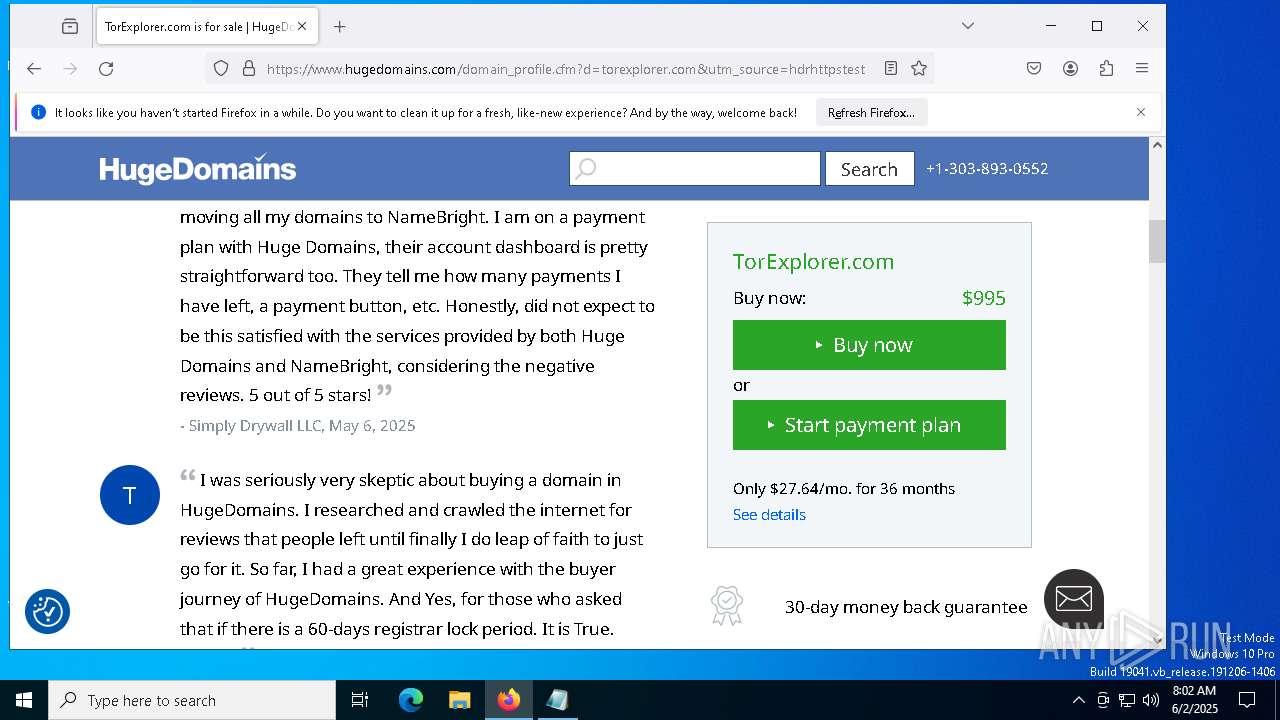
Task: Click the reviewer T avatar circle
Action: 130,495
